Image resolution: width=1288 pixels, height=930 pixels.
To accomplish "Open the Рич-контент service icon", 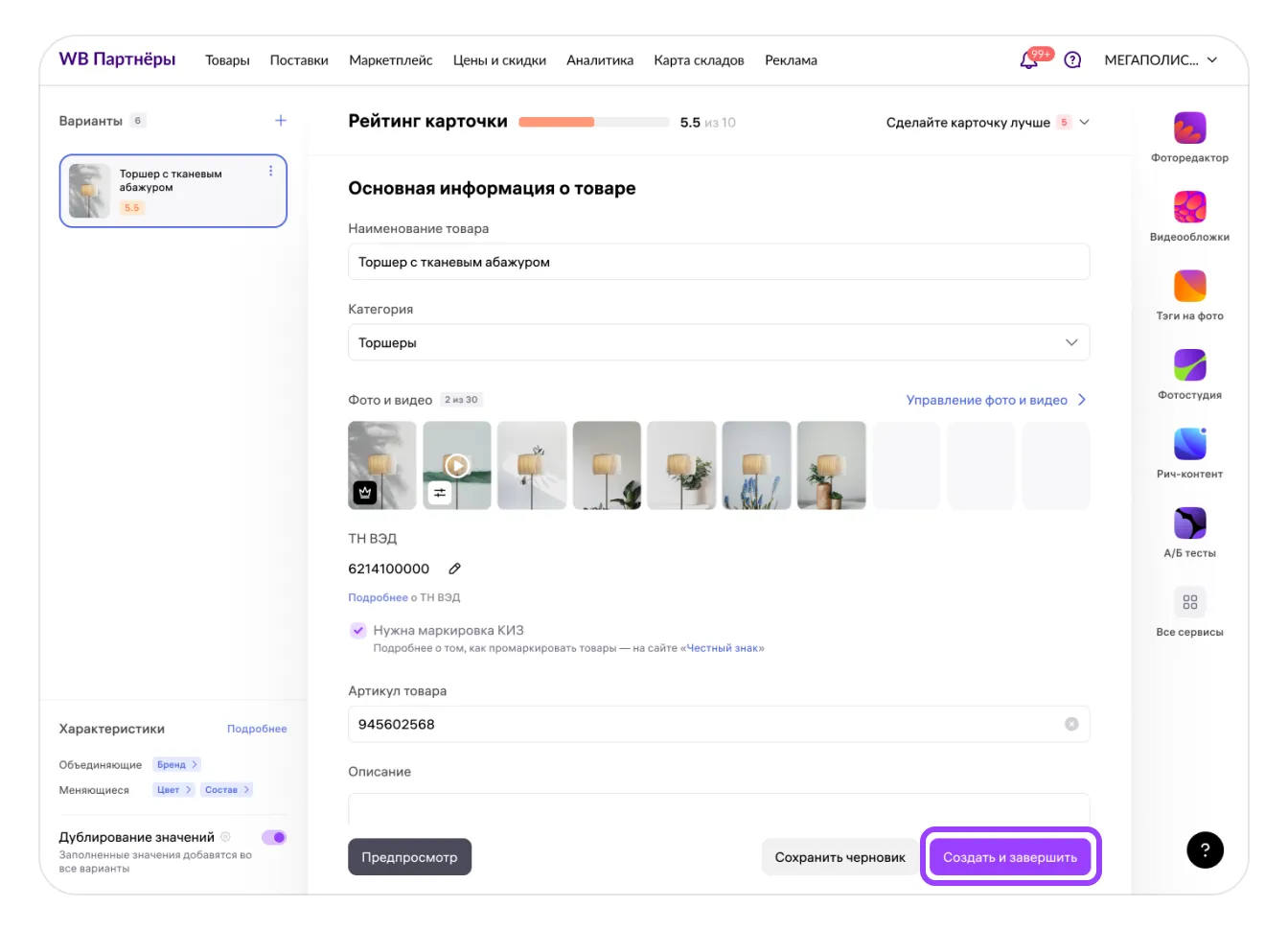I will tap(1189, 444).
